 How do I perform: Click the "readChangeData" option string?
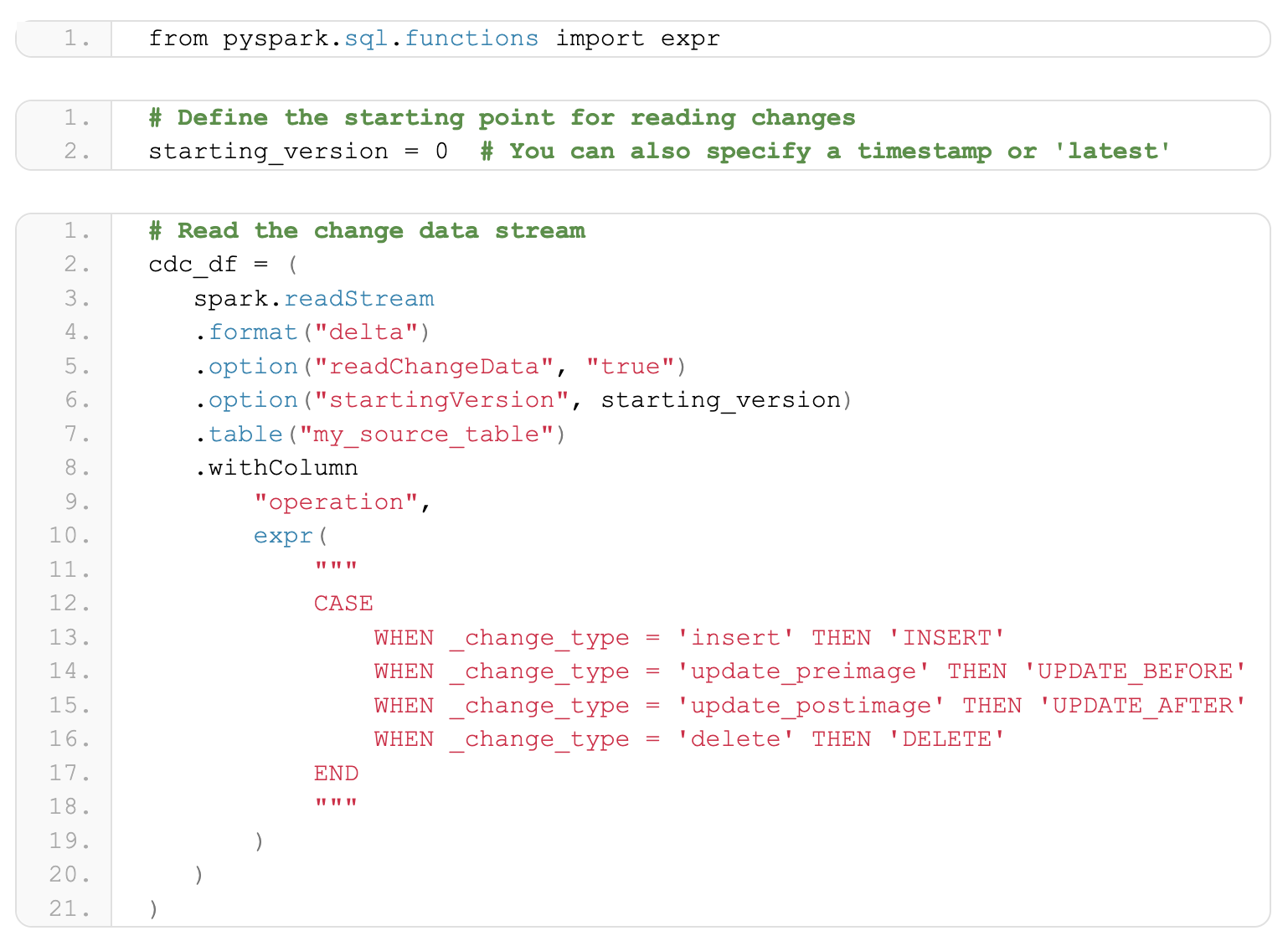(433, 367)
